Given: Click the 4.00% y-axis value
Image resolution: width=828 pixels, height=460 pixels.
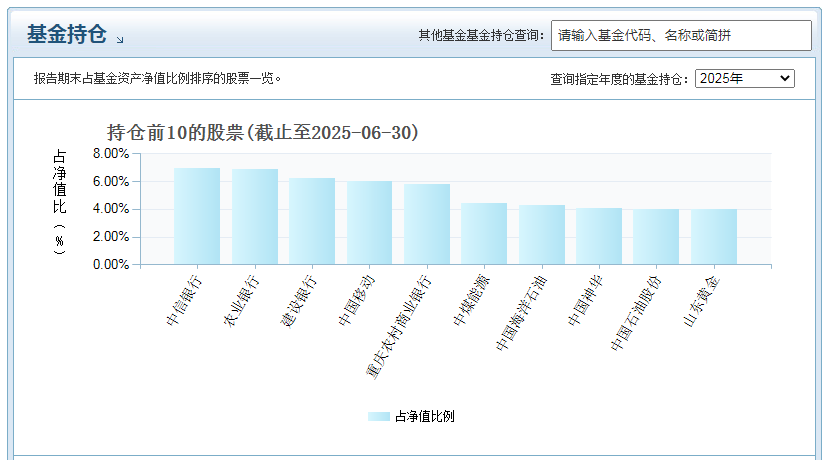Looking at the screenshot, I should [111, 209].
